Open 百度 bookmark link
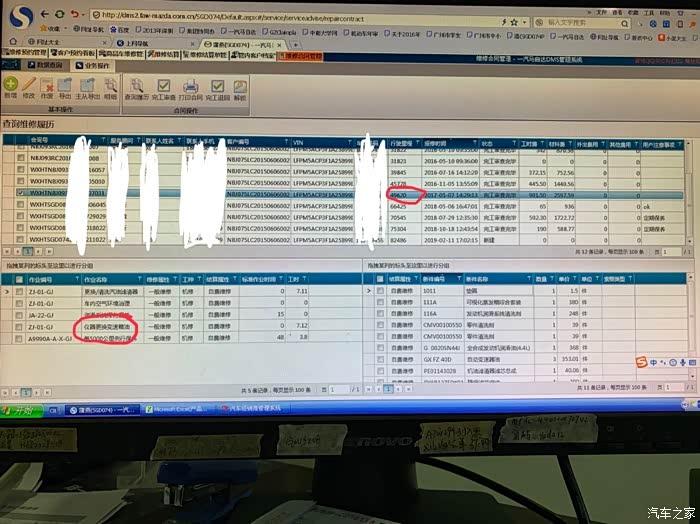The image size is (700, 524). pyautogui.click(x=120, y=29)
